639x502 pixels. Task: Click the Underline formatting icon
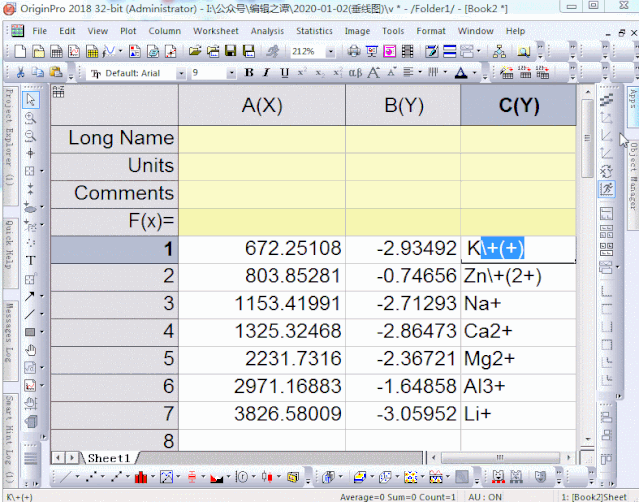coord(285,73)
